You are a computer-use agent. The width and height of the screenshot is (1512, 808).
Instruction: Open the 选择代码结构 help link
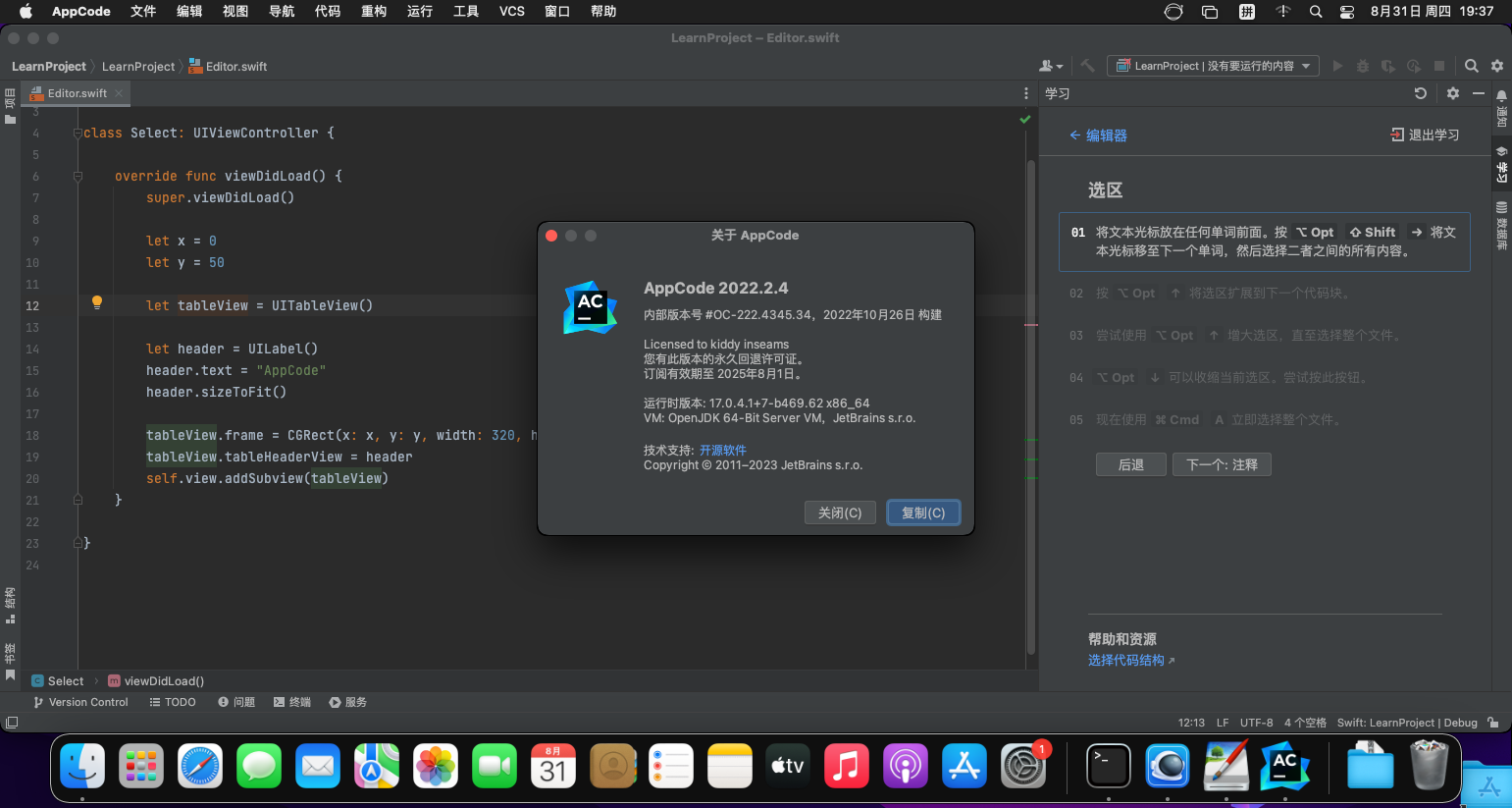pyautogui.click(x=1130, y=661)
